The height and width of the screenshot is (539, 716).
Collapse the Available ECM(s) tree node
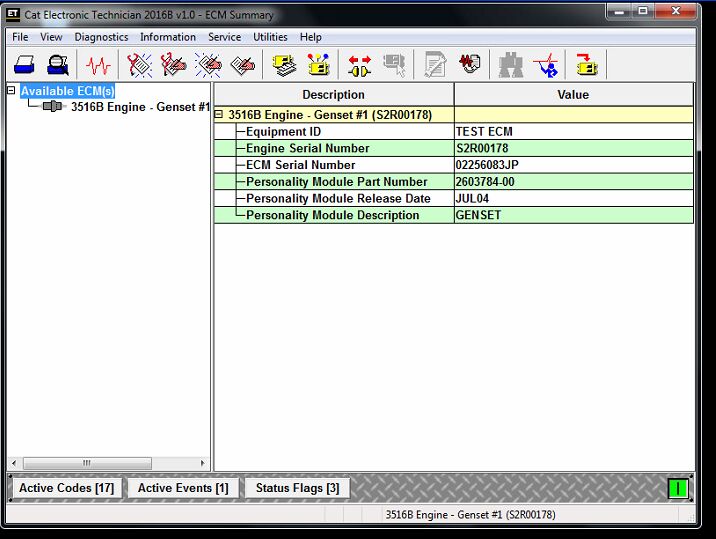point(11,90)
